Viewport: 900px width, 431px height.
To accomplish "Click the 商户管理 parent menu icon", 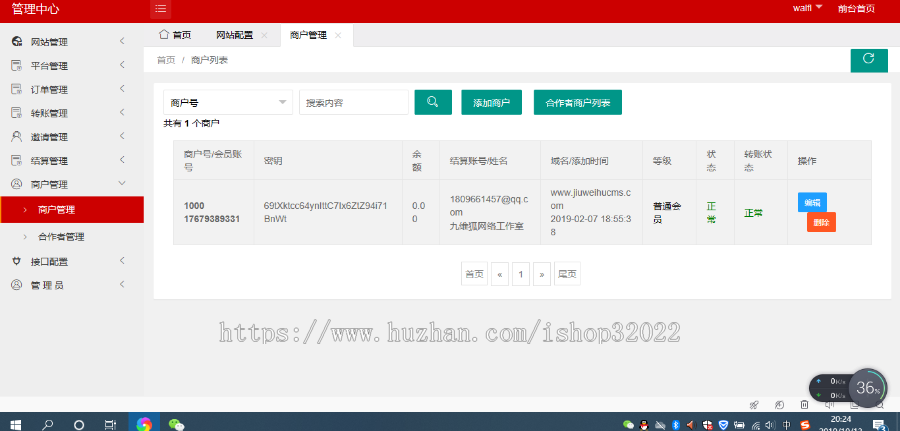I will coord(17,184).
